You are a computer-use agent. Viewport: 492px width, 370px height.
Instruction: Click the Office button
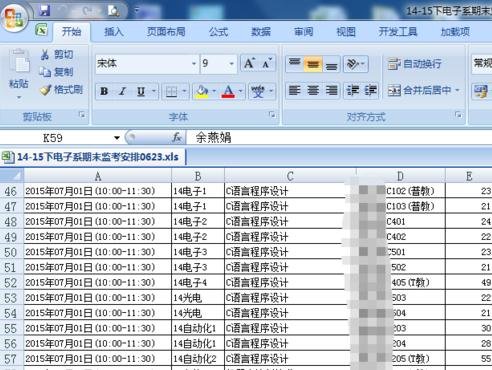click(x=14, y=17)
